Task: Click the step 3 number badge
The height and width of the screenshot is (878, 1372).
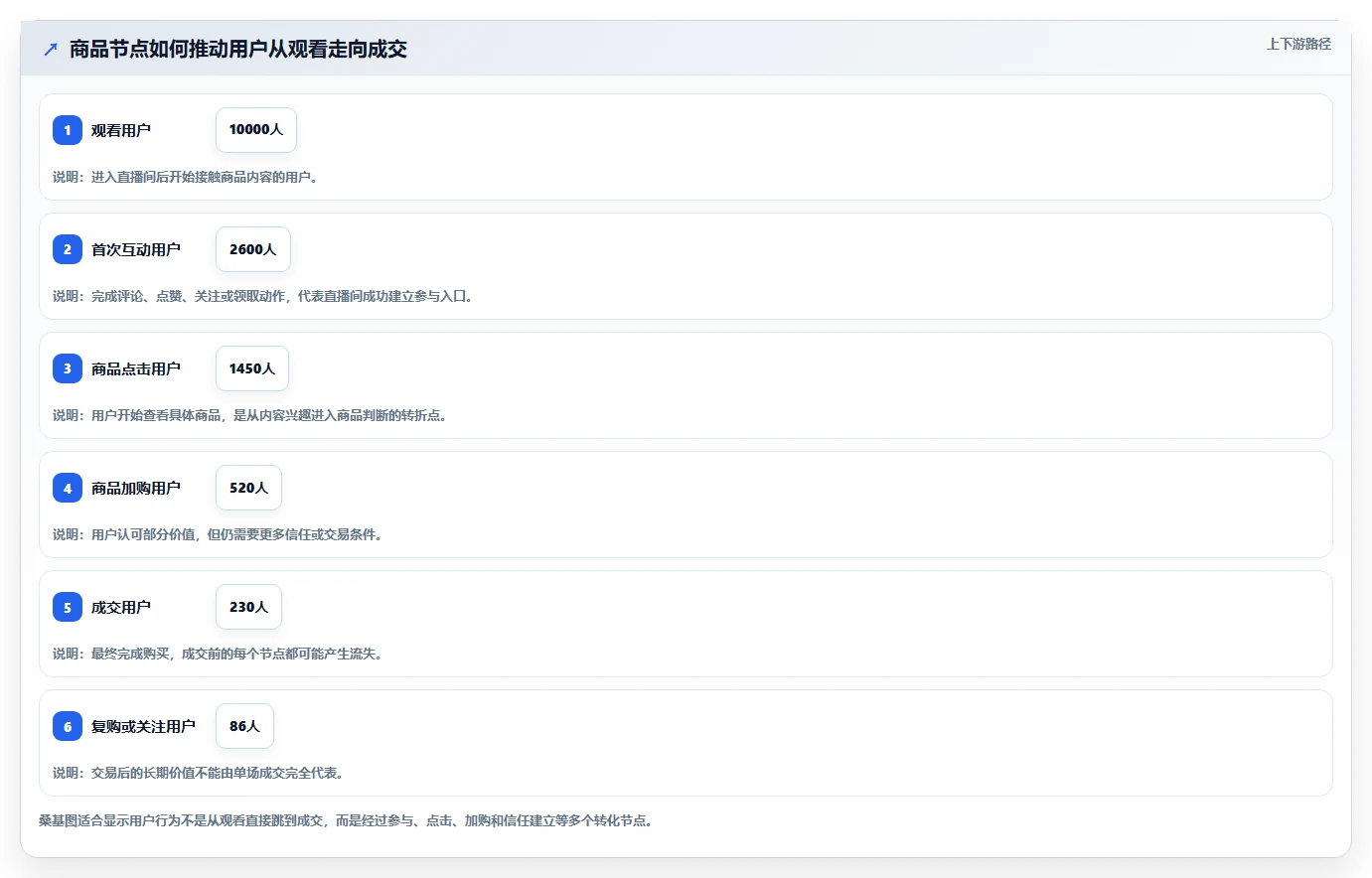Action: click(68, 368)
